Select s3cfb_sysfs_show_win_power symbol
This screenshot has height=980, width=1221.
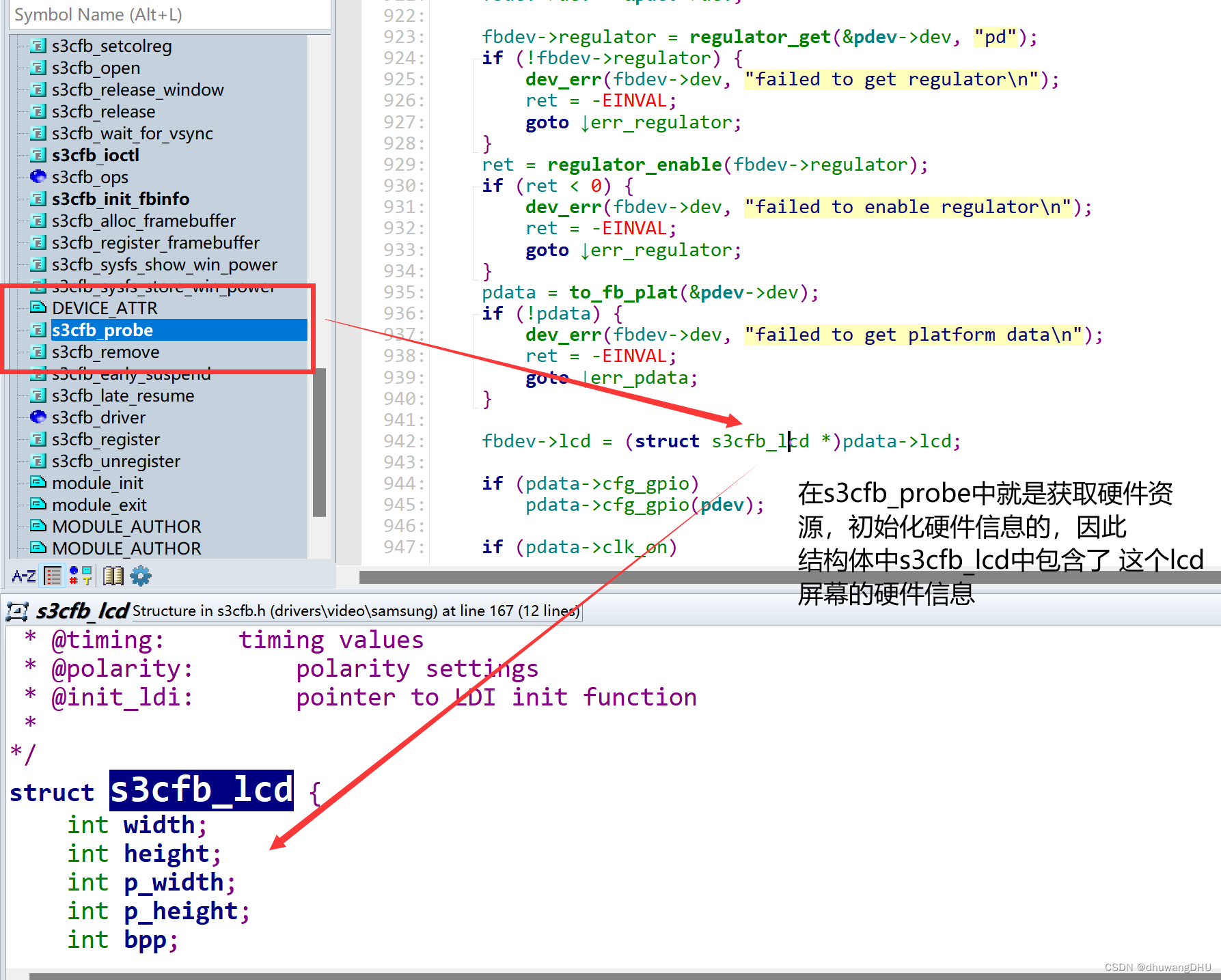pos(164,265)
